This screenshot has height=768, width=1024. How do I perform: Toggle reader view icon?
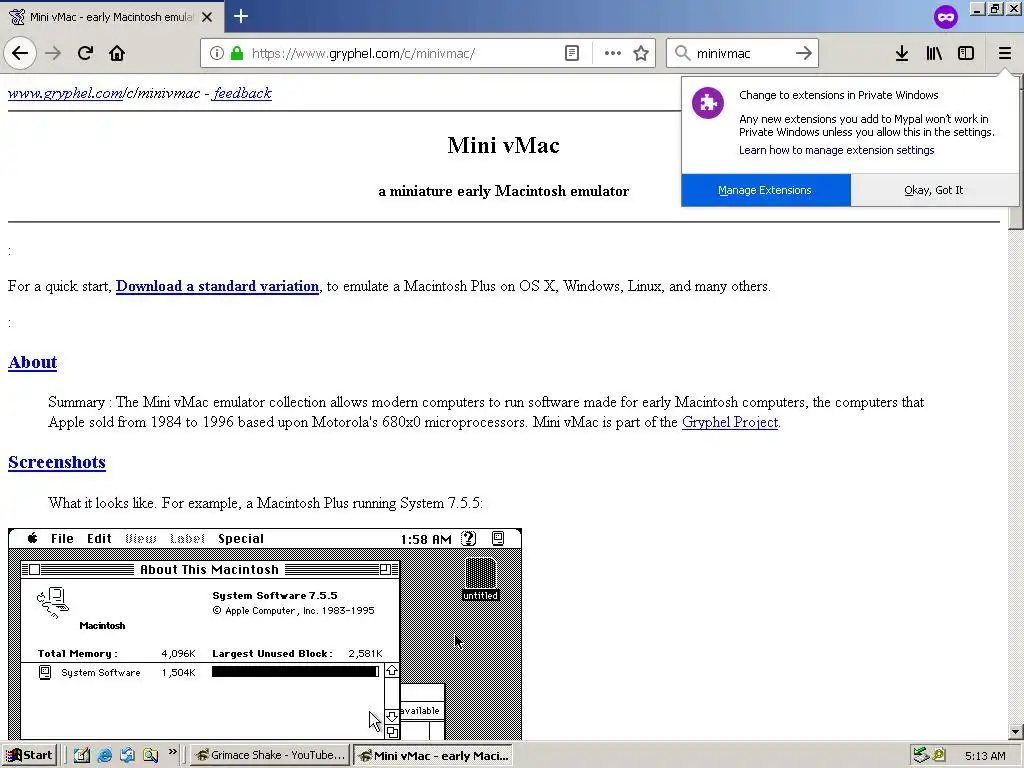click(571, 53)
